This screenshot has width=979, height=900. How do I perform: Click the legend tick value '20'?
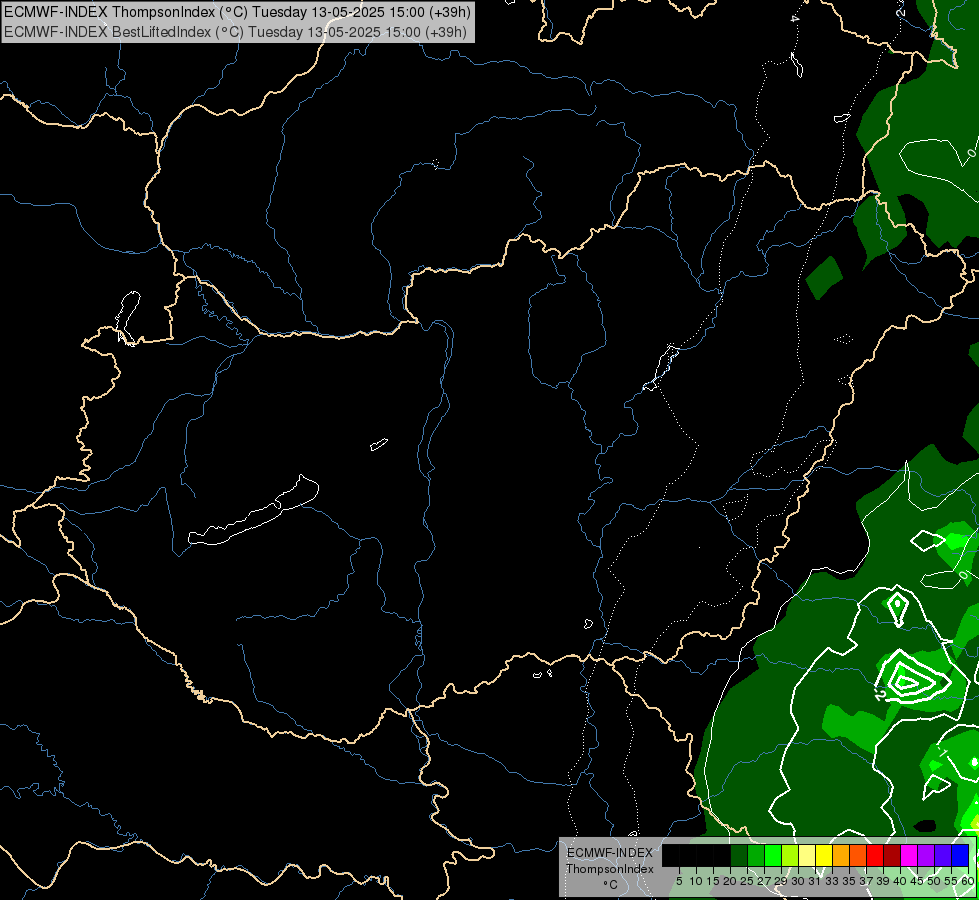coord(731,881)
